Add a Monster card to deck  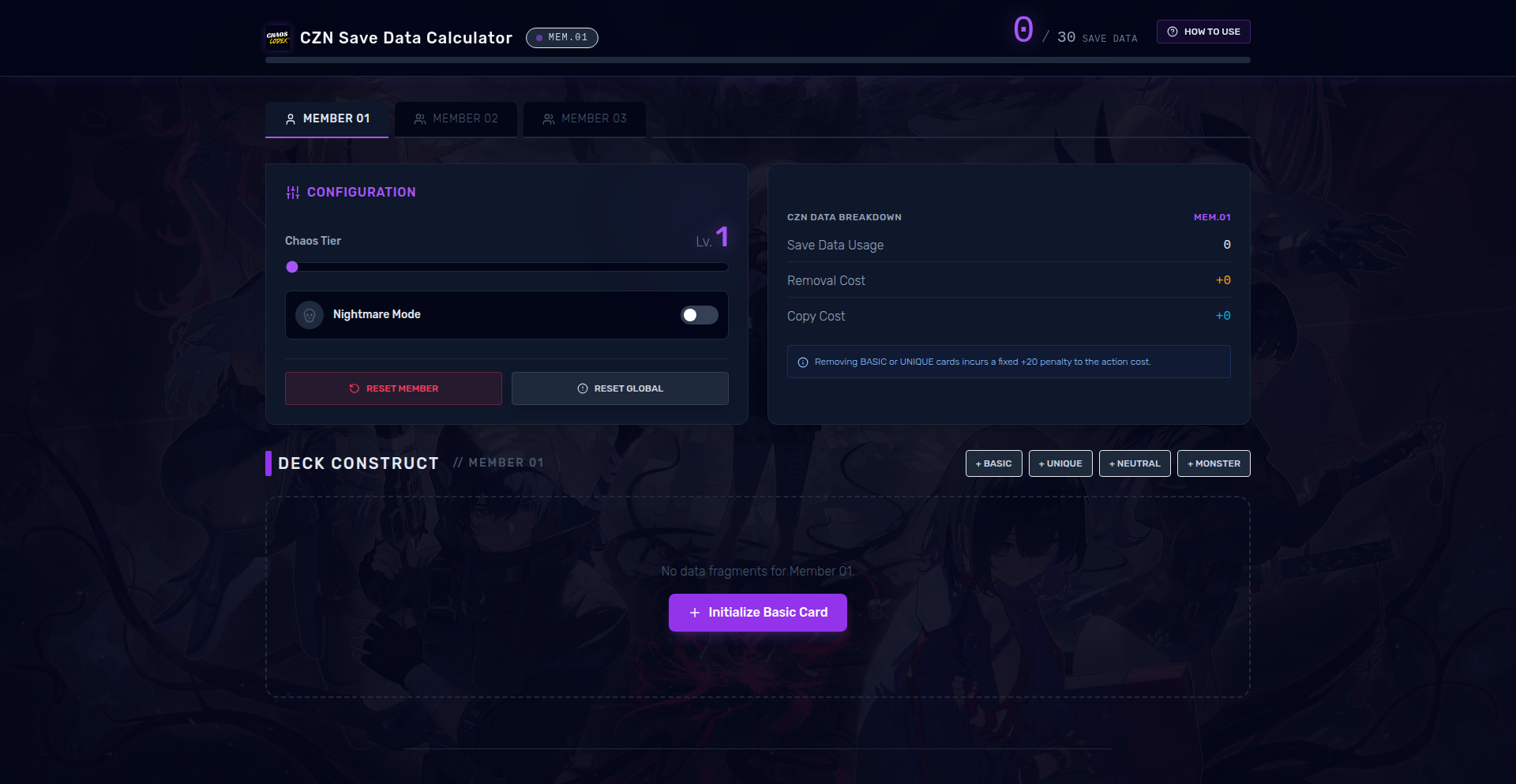(1214, 463)
